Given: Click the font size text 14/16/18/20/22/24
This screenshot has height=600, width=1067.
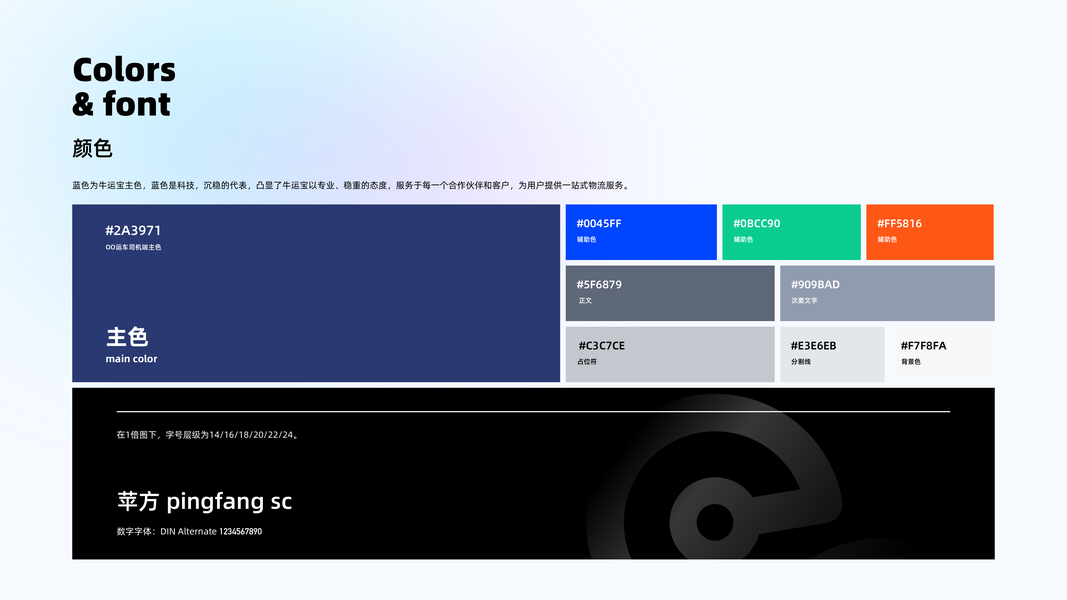Looking at the screenshot, I should point(251,435).
